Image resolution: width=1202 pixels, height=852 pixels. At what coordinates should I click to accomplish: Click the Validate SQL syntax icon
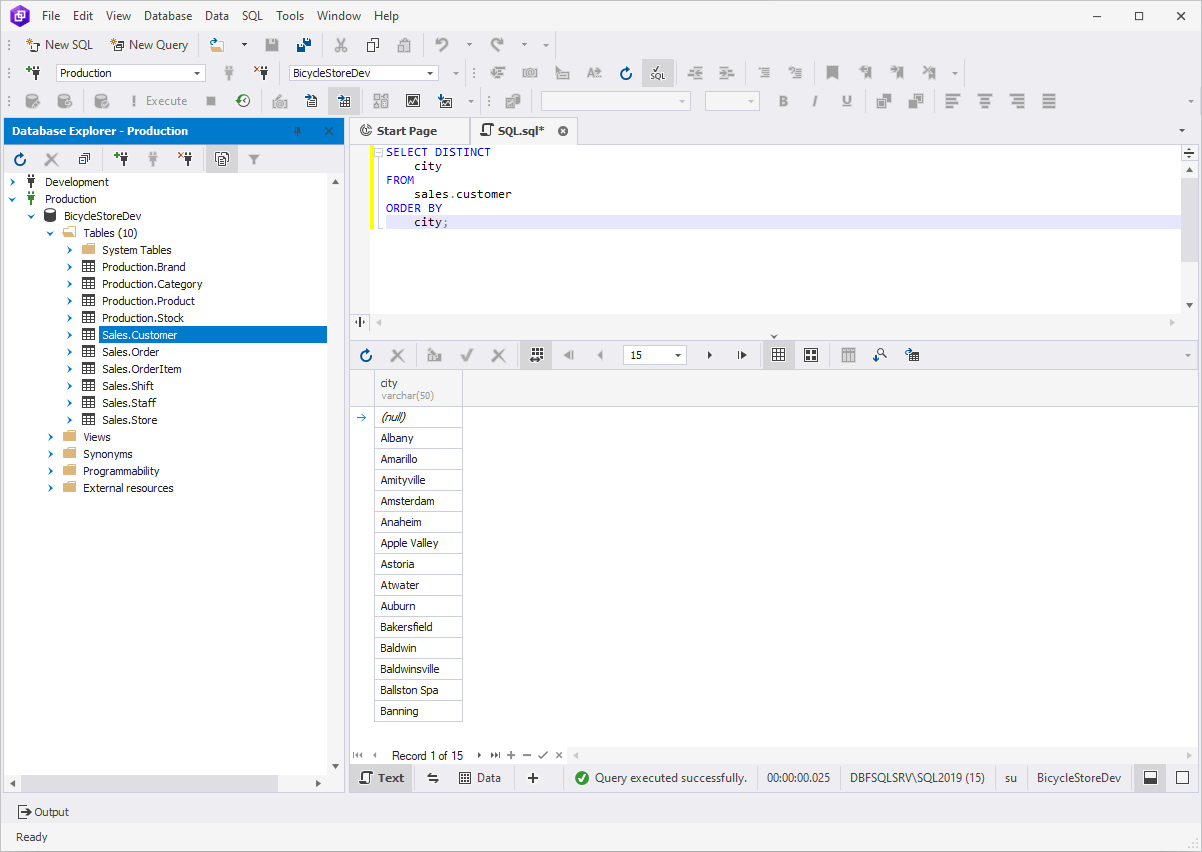click(657, 72)
